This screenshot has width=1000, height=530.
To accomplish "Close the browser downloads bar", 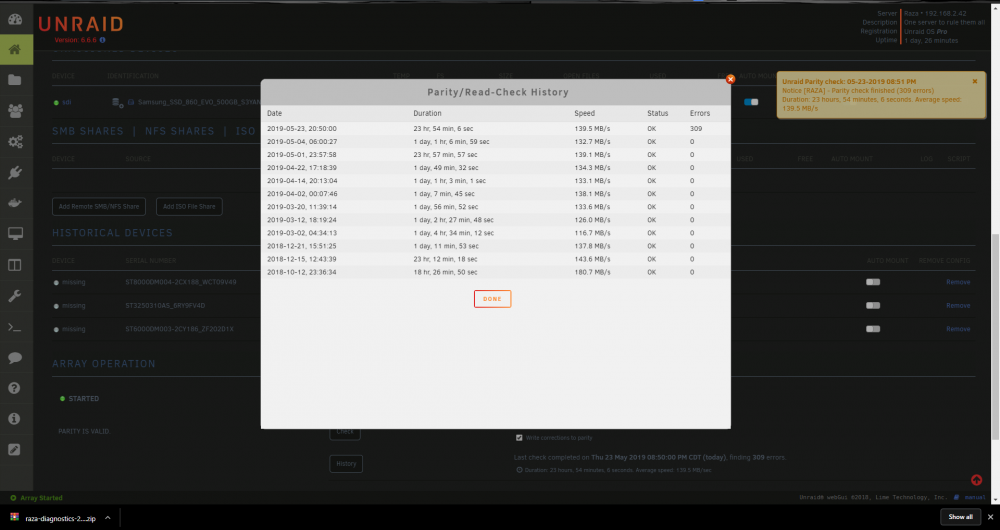I will pyautogui.click(x=990, y=517).
